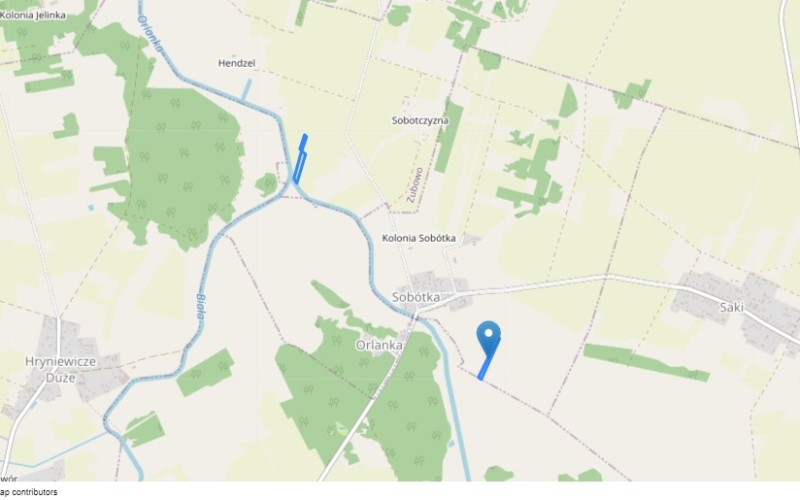The image size is (800, 500).
Task: Open the map contributors attribution link
Action: click(x=29, y=492)
